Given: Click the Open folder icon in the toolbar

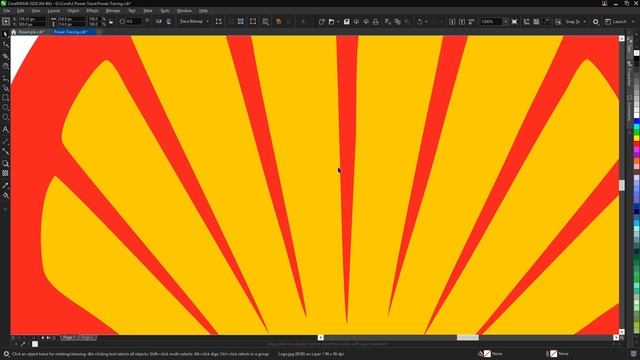Looking at the screenshot, I should (331, 21).
